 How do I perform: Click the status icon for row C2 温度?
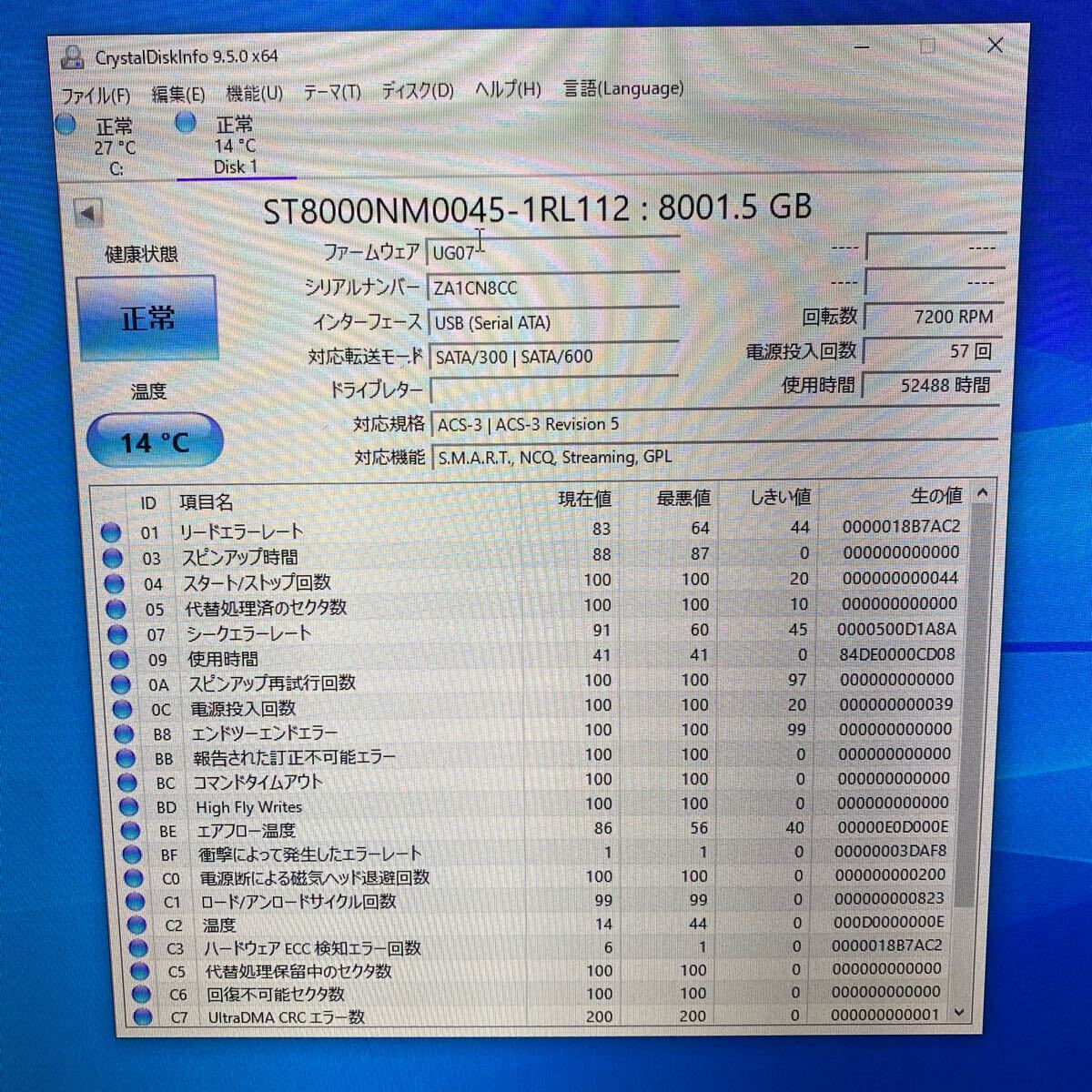137,926
